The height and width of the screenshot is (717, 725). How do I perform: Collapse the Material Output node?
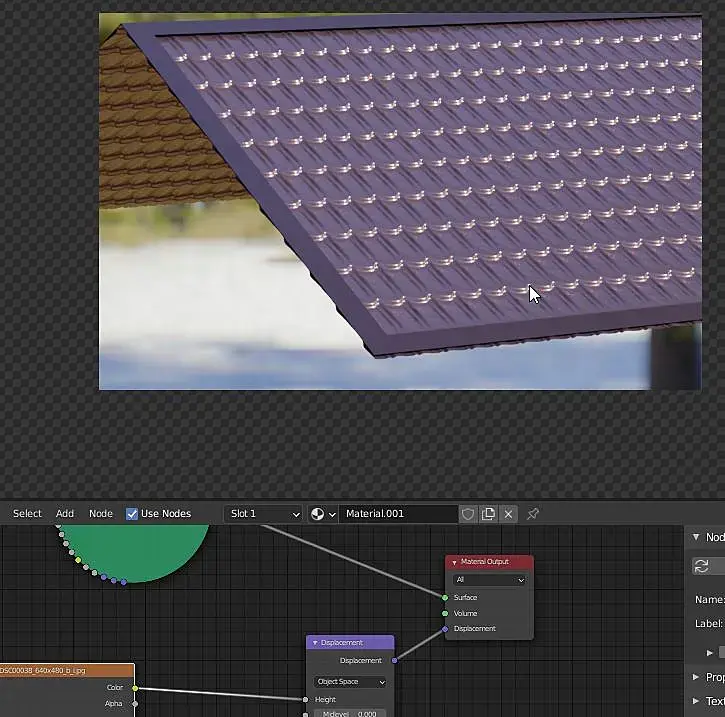(x=454, y=562)
